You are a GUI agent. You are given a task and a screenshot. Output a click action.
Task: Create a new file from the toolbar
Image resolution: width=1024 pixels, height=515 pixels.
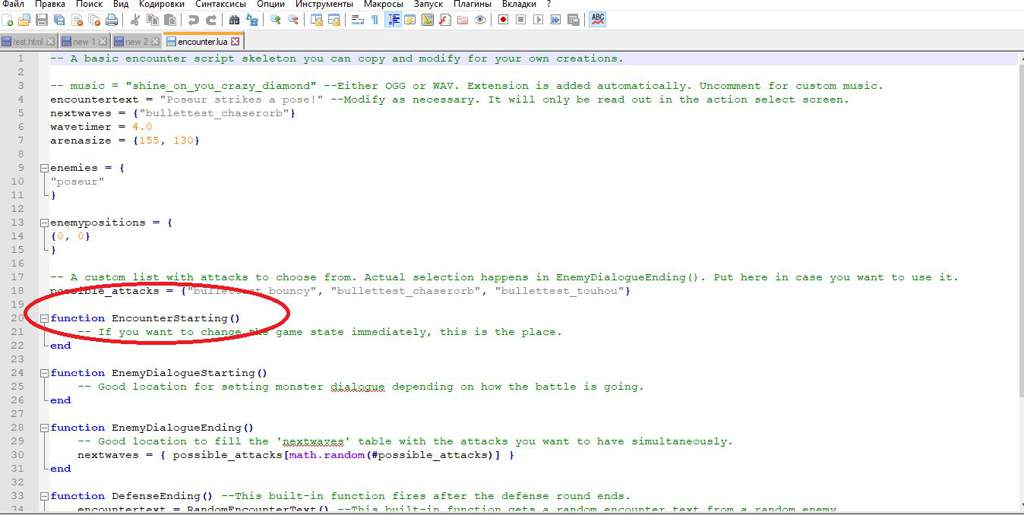pyautogui.click(x=7, y=20)
